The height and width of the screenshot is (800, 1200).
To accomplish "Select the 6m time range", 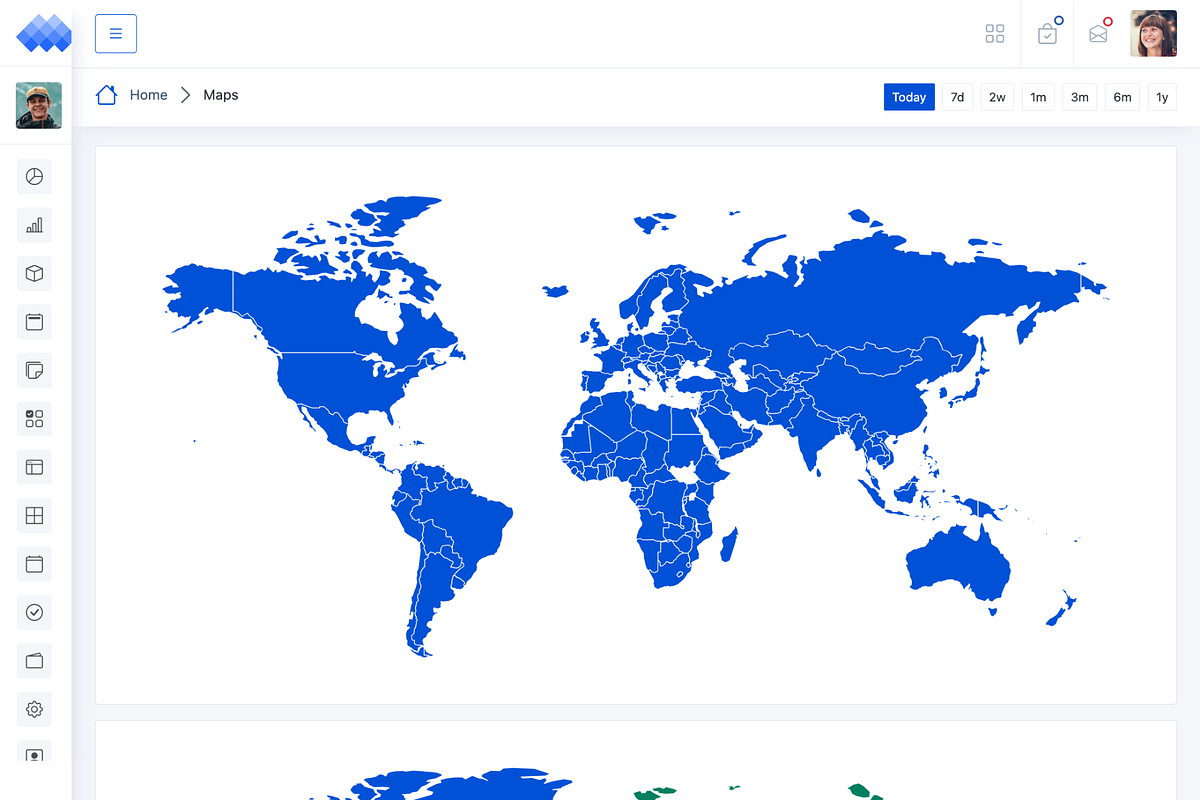I will coord(1122,97).
